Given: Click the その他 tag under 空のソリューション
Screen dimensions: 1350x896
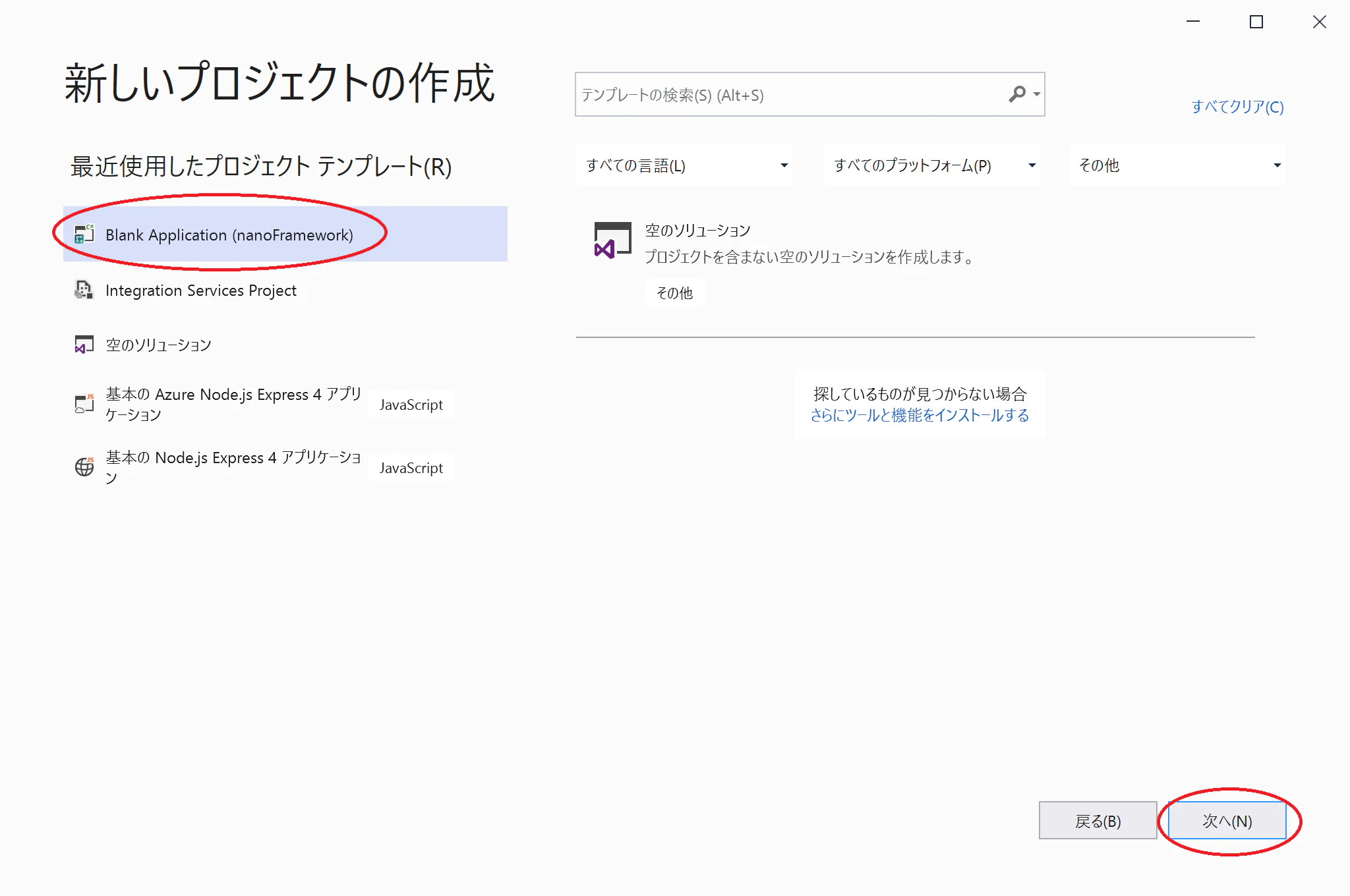Looking at the screenshot, I should (x=675, y=293).
